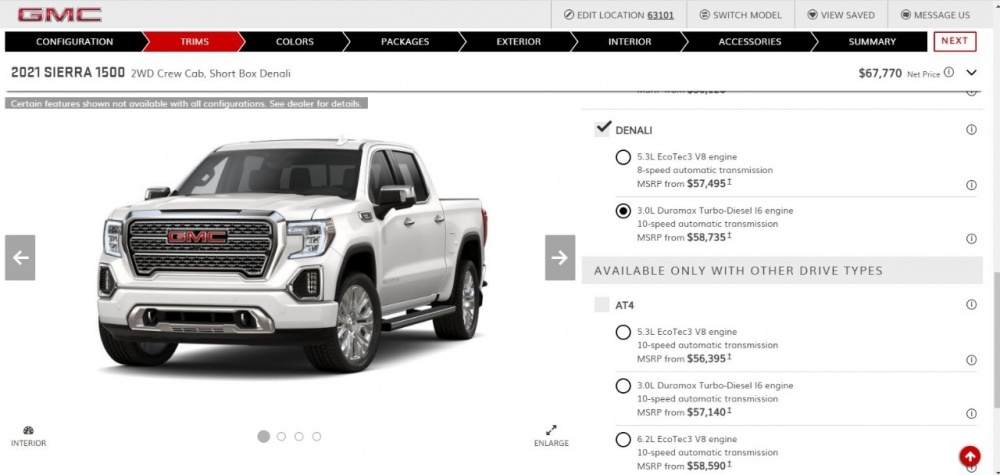The width and height of the screenshot is (1000, 475).
Task: Select Denali 5.3L EcoTec3 V8 engine
Action: (623, 157)
